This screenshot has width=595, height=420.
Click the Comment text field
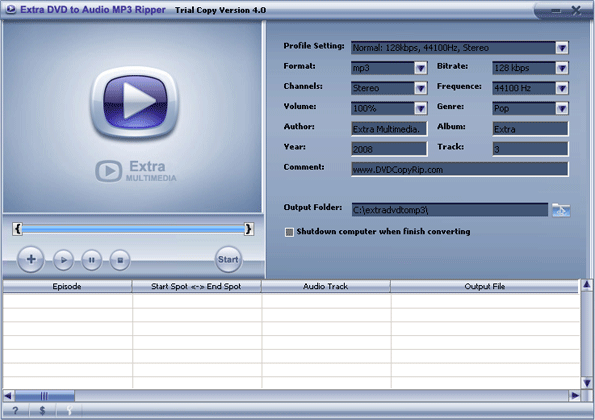[460, 169]
